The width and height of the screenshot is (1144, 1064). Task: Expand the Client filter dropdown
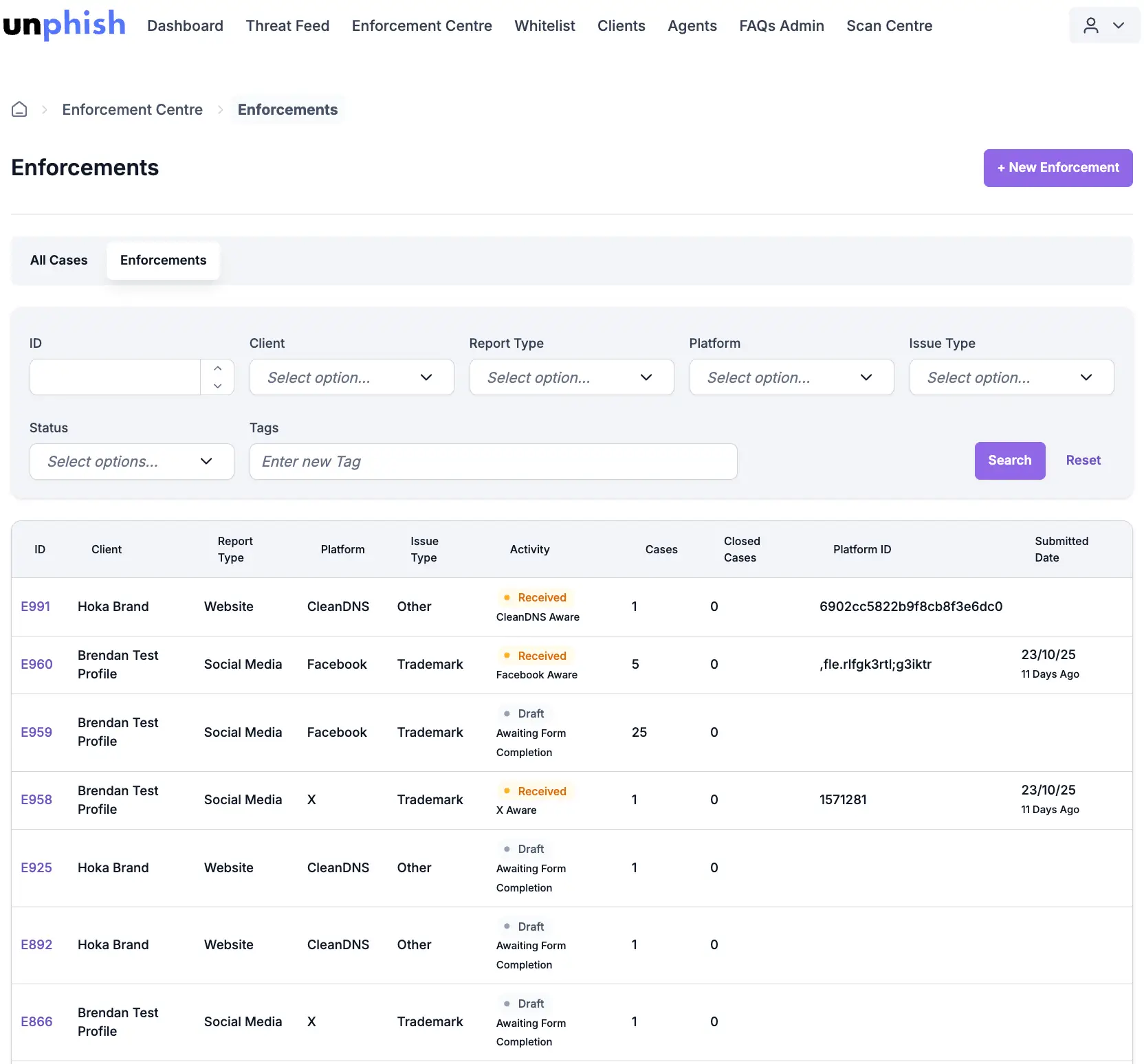click(351, 377)
